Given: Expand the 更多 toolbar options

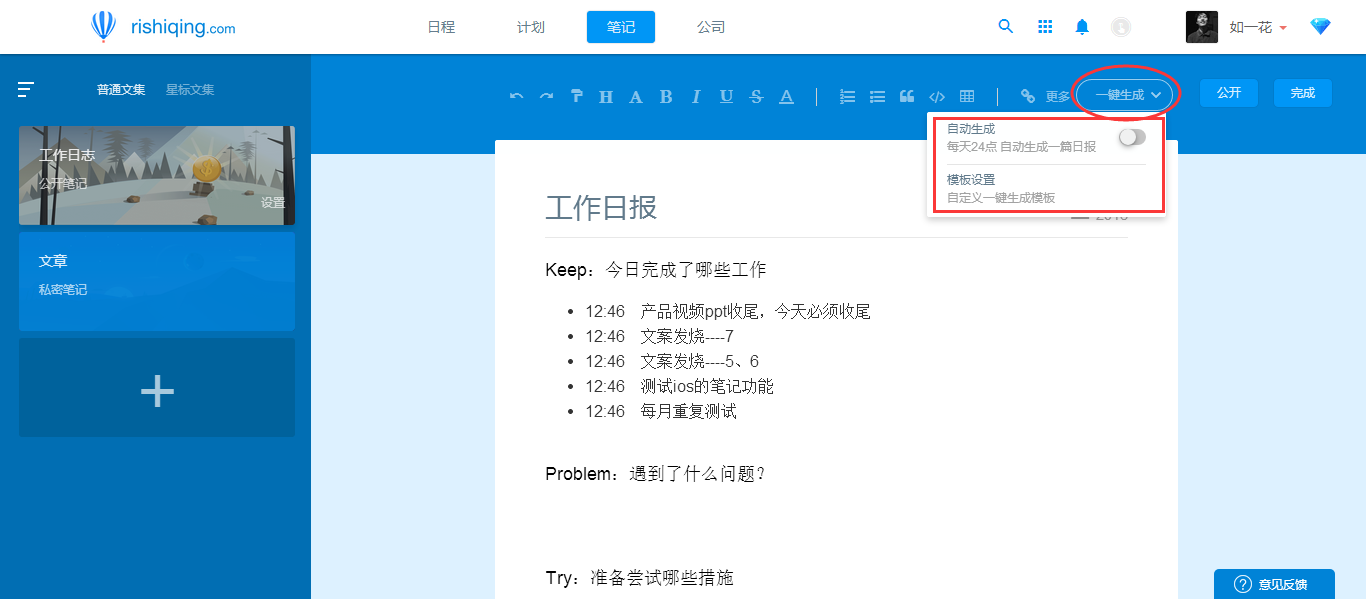Looking at the screenshot, I should pyautogui.click(x=1057, y=96).
